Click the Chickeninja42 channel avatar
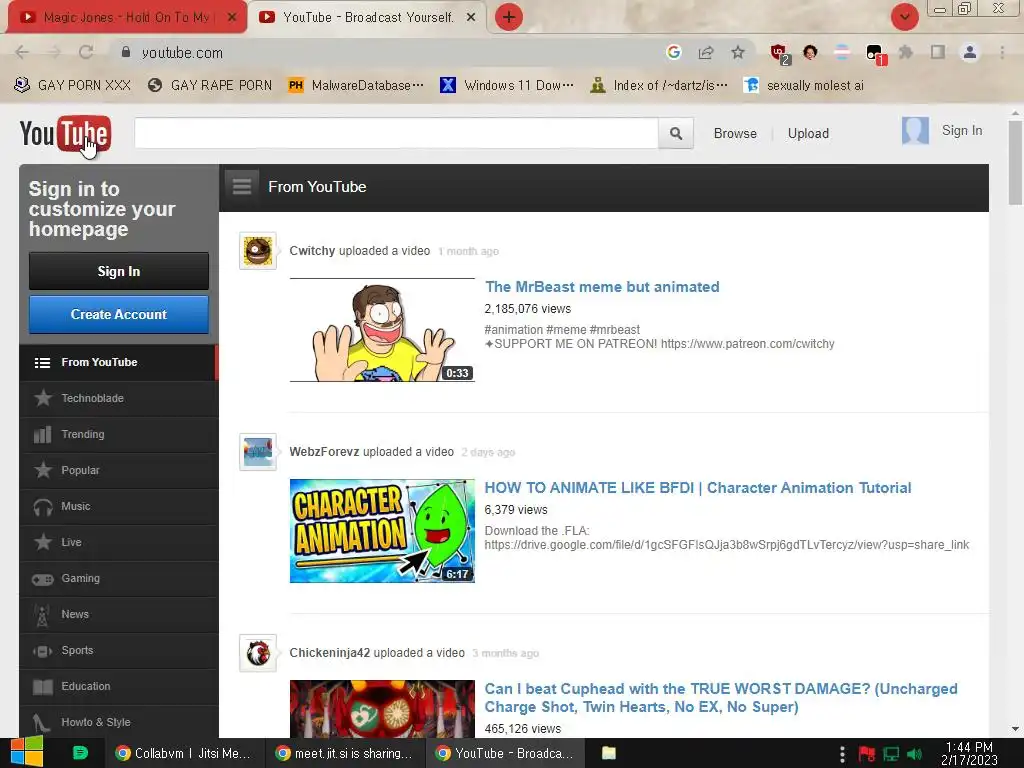The width and height of the screenshot is (1024, 768). click(258, 653)
